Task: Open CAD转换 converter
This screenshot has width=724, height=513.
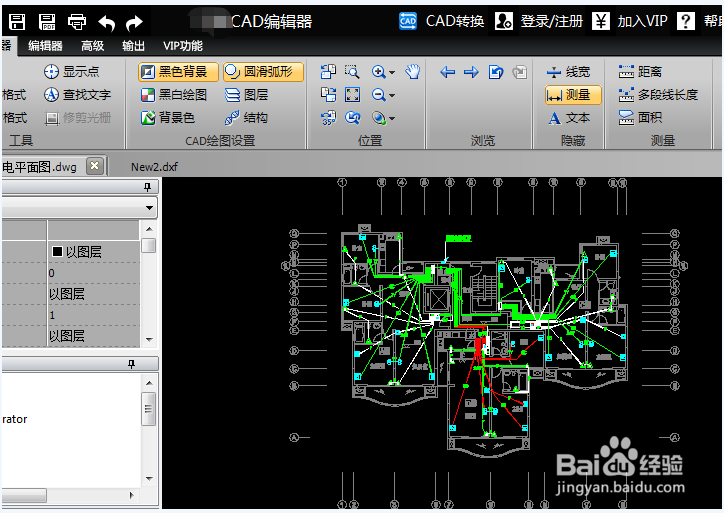Action: (x=441, y=21)
